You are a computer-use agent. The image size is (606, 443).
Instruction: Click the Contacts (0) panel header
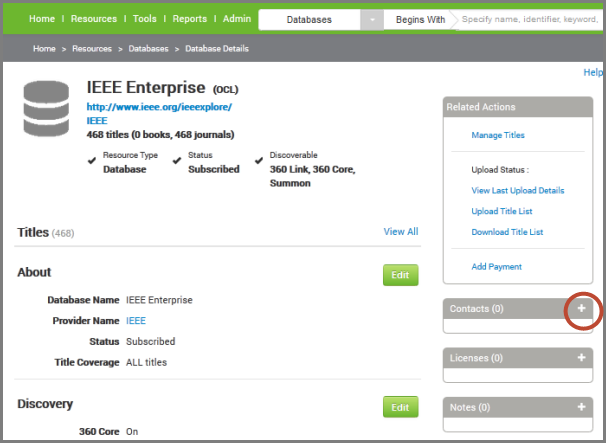[x=518, y=308]
